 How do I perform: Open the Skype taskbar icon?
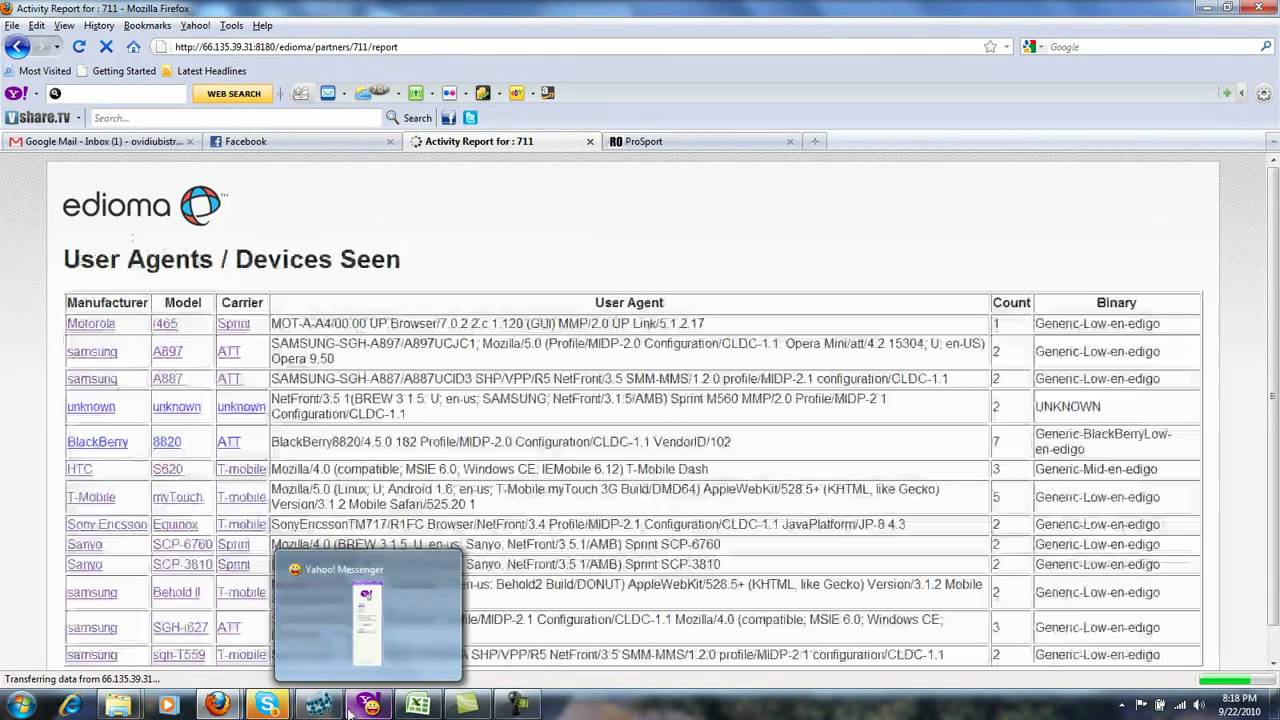click(268, 705)
